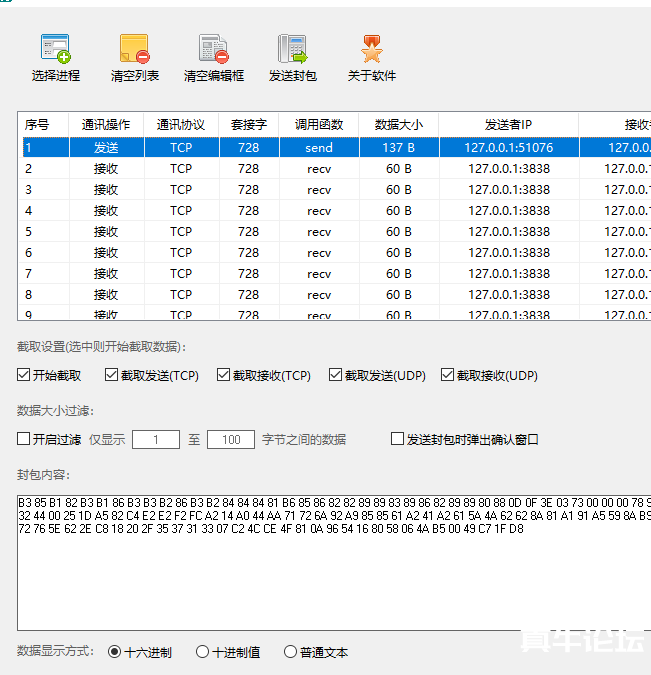Toggle the 开始截取 checkbox

click(24, 375)
